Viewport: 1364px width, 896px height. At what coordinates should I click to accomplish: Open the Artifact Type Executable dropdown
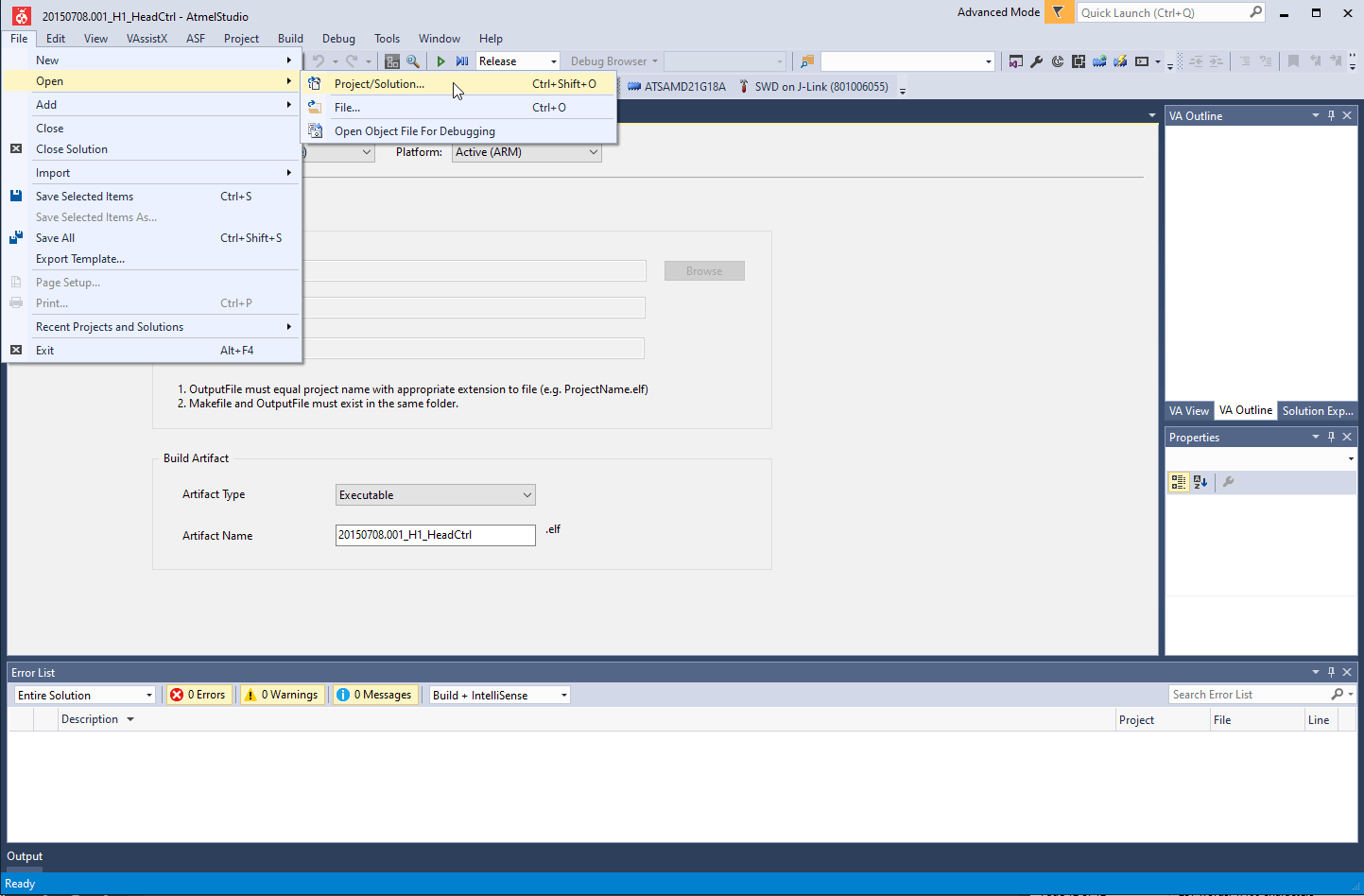point(436,495)
